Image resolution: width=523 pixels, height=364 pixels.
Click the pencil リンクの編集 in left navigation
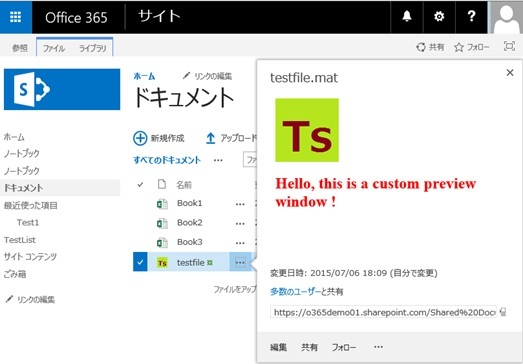[x=30, y=299]
